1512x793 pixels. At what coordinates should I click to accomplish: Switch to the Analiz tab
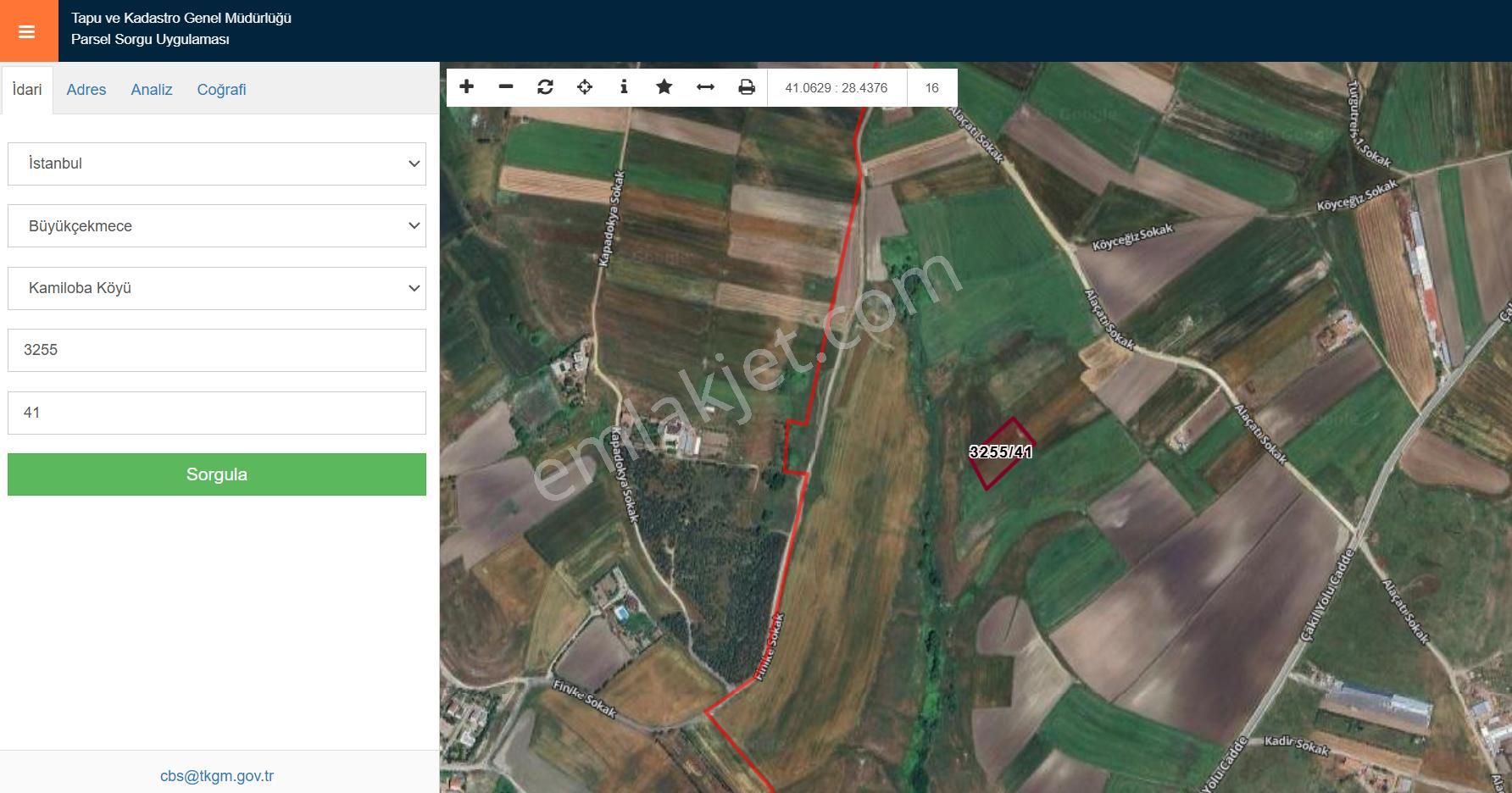pos(151,89)
